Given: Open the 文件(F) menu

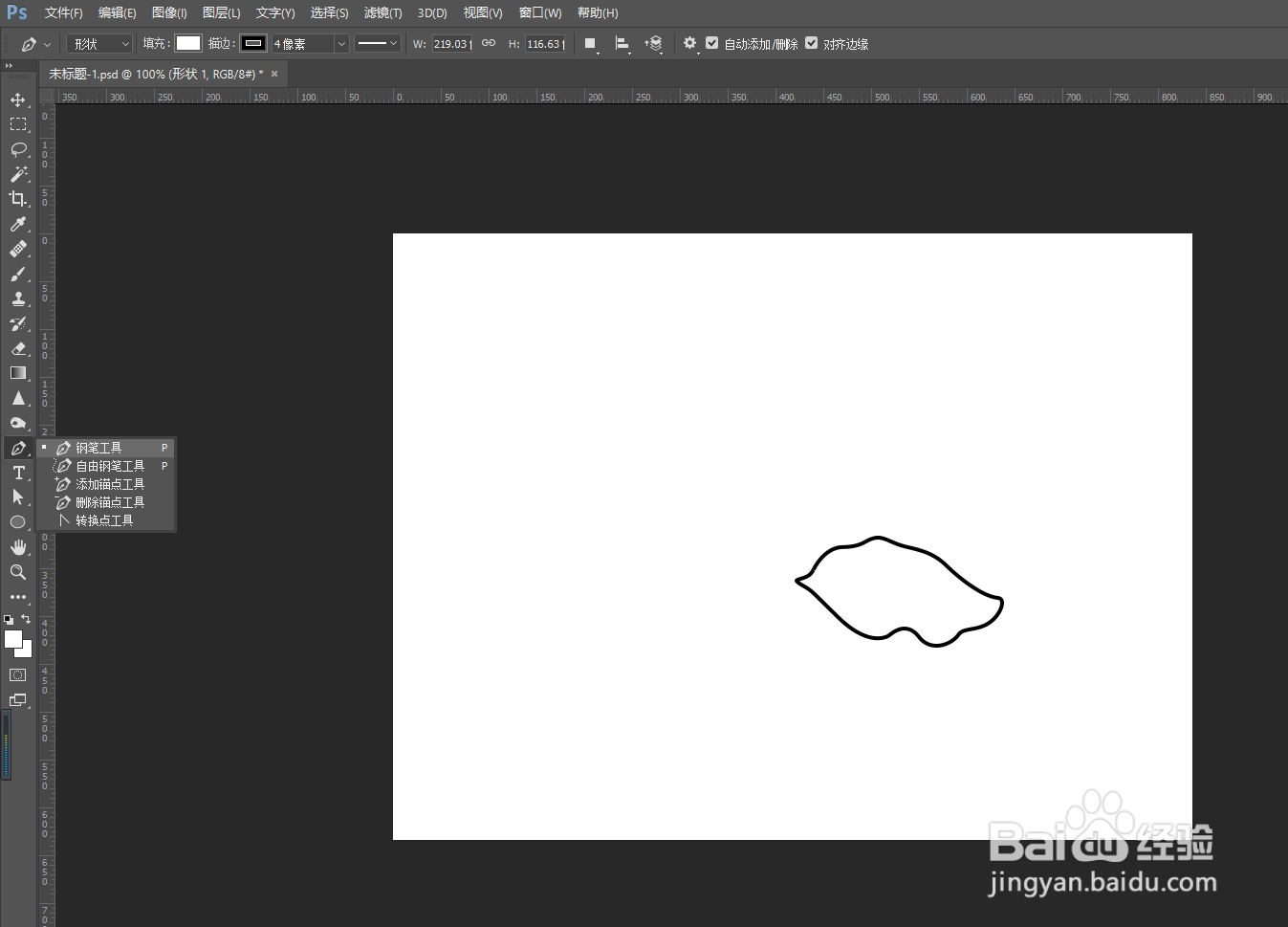Looking at the screenshot, I should click(x=63, y=13).
